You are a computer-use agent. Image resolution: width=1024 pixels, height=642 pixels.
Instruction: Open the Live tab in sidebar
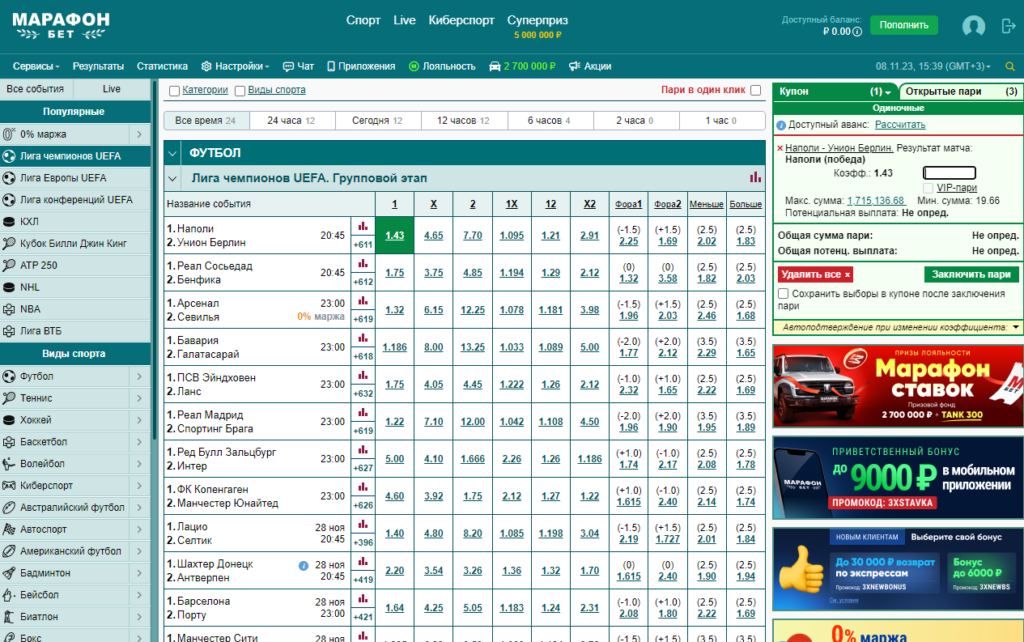point(111,89)
